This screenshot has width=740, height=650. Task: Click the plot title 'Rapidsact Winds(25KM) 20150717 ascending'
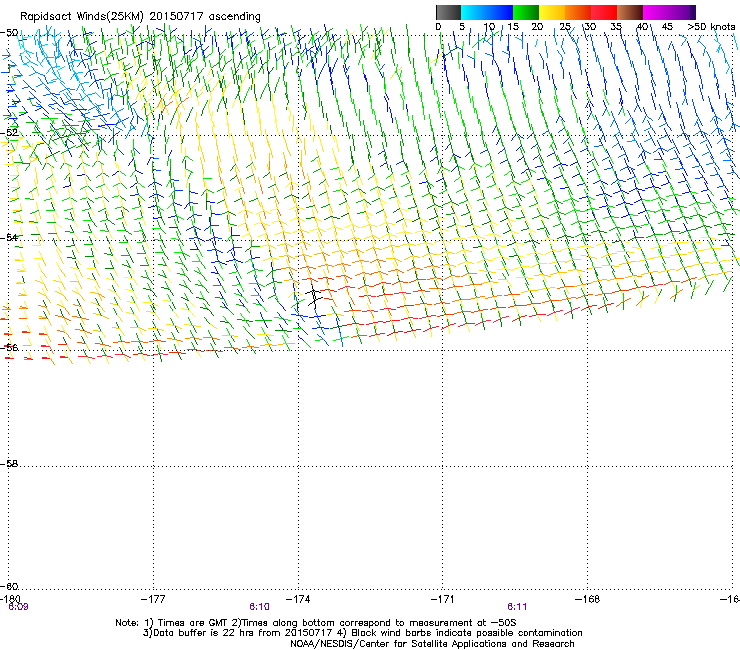(x=140, y=17)
